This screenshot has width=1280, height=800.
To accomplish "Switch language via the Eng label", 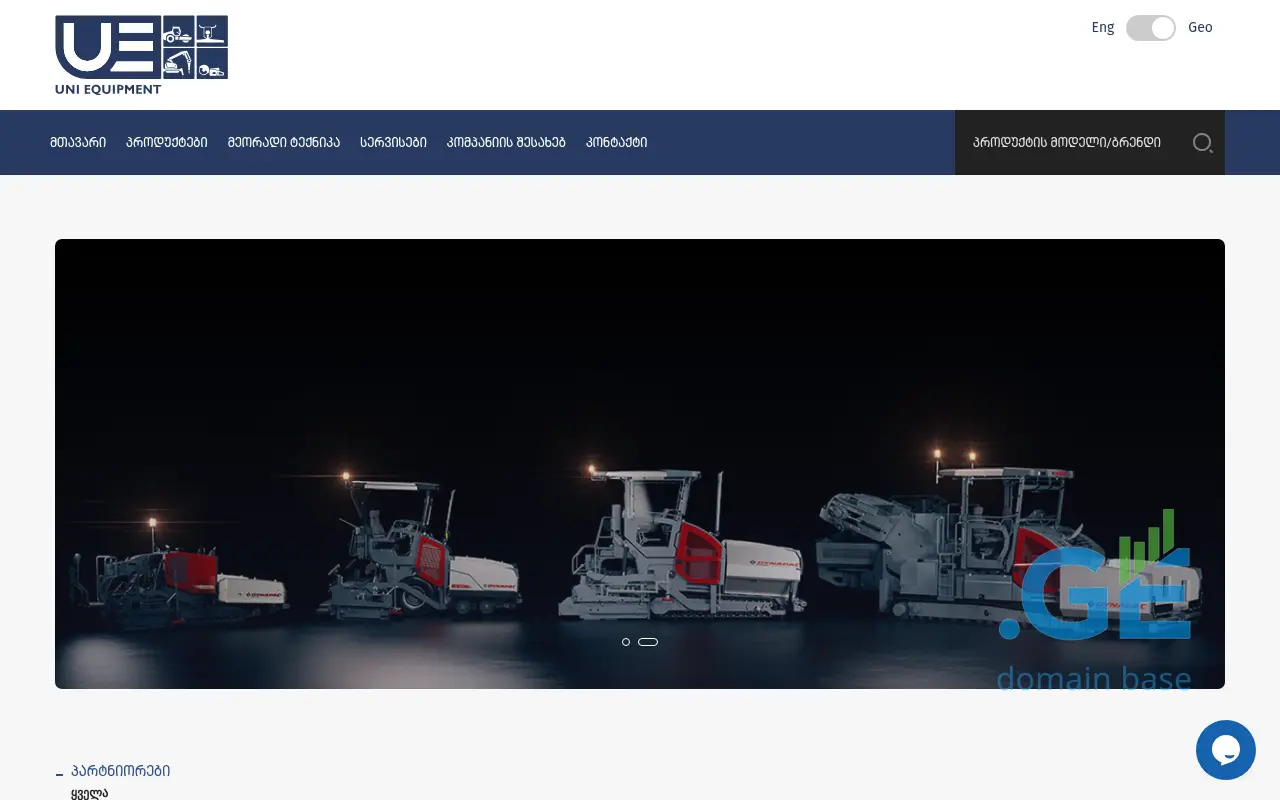I will (x=1102, y=28).
